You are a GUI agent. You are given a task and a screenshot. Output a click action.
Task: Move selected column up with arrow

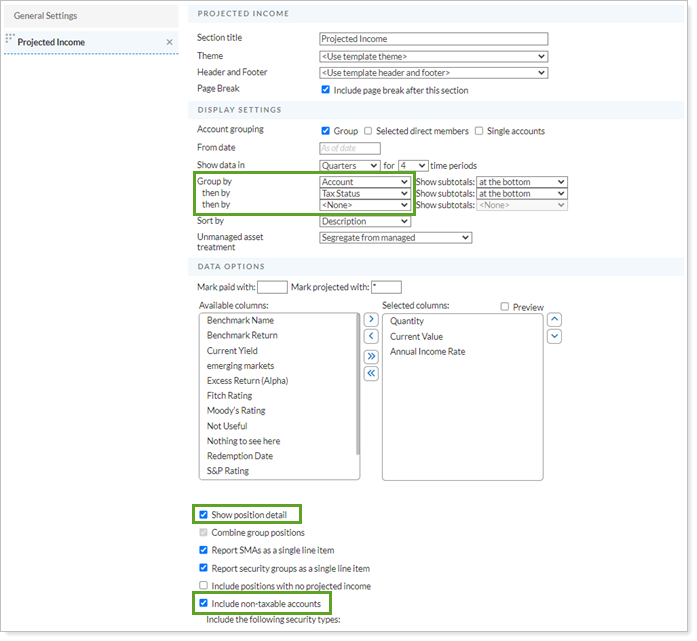point(555,319)
